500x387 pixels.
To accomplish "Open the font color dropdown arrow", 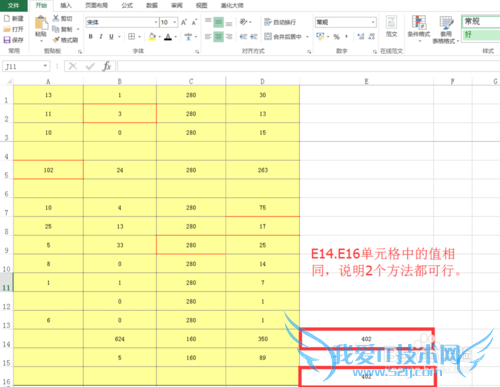I will point(176,37).
